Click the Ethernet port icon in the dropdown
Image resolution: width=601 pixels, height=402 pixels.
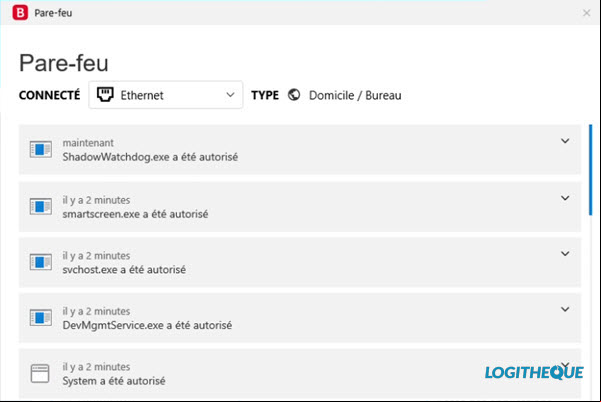[x=105, y=94]
